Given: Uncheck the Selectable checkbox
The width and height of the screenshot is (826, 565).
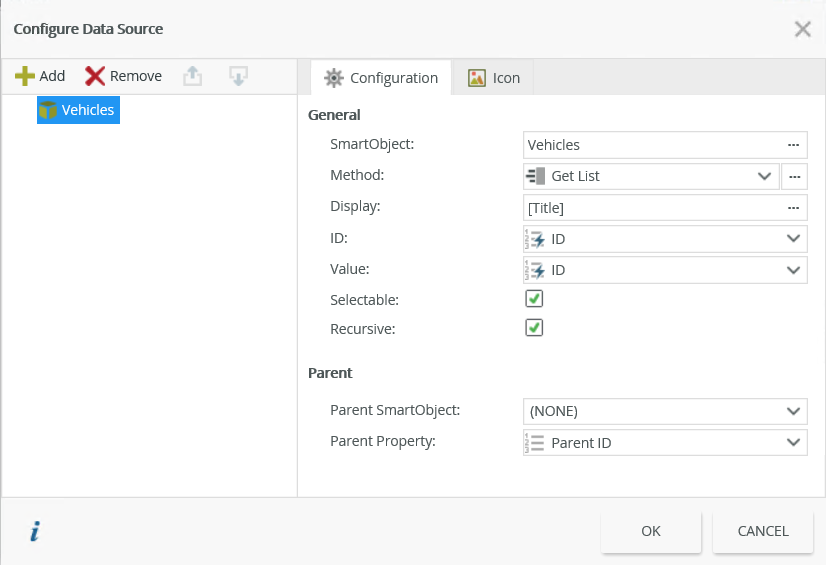Looking at the screenshot, I should [x=534, y=299].
